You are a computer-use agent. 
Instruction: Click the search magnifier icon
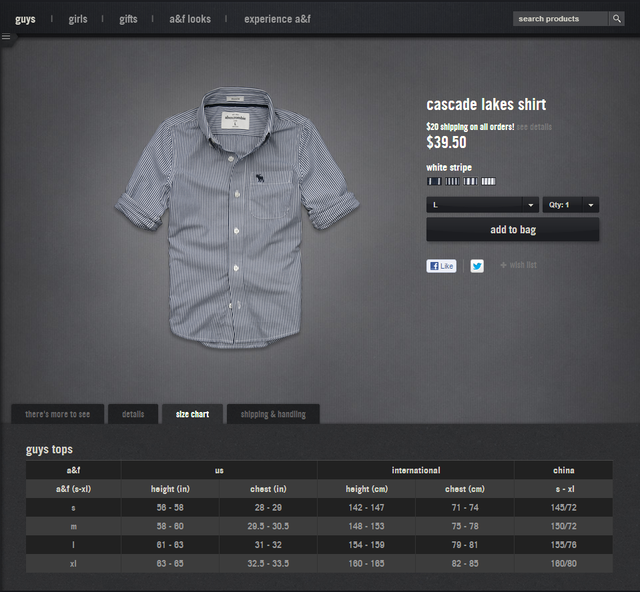click(x=616, y=19)
